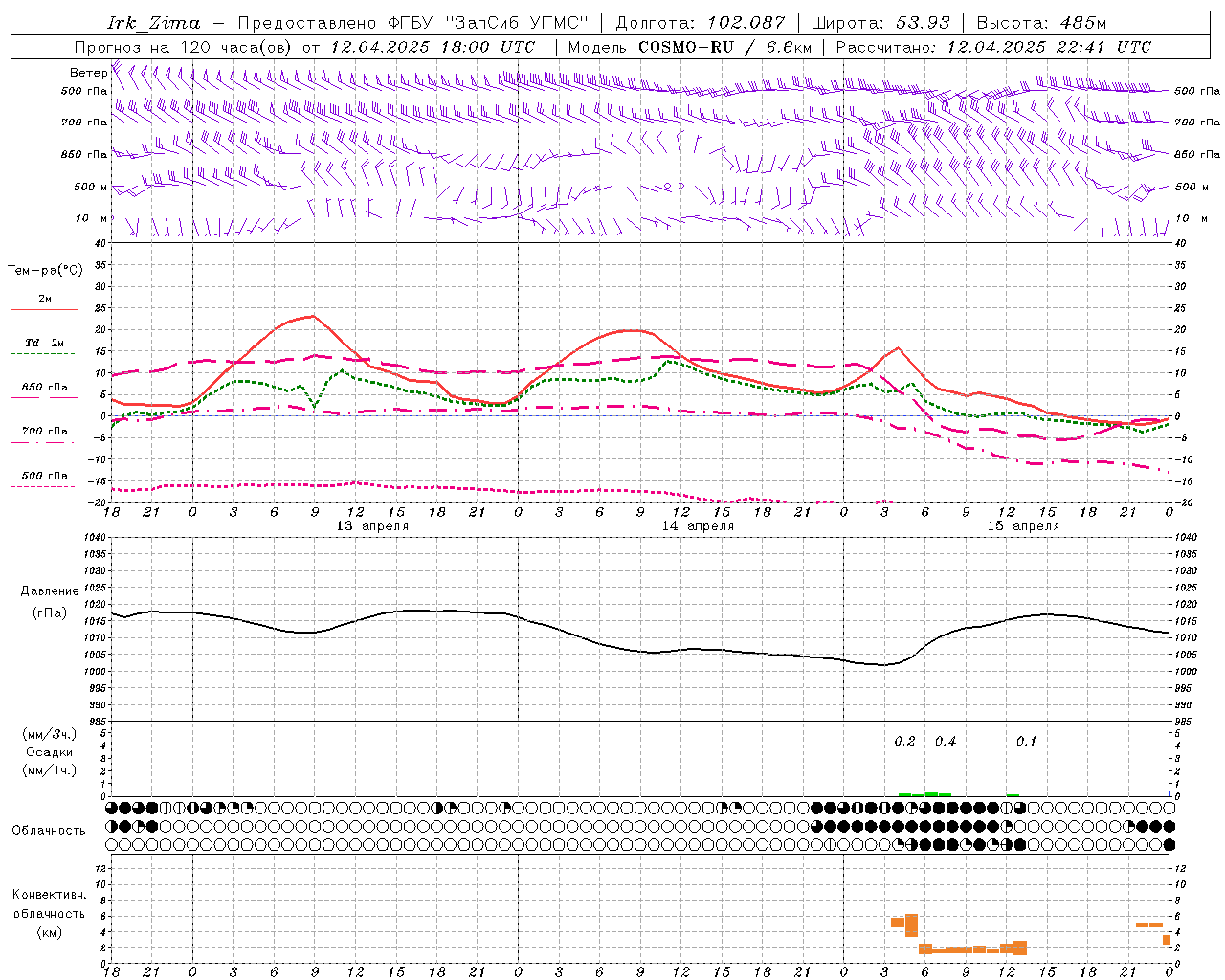Click the Конвективн. label
The width and height of the screenshot is (1225, 980).
tap(50, 895)
